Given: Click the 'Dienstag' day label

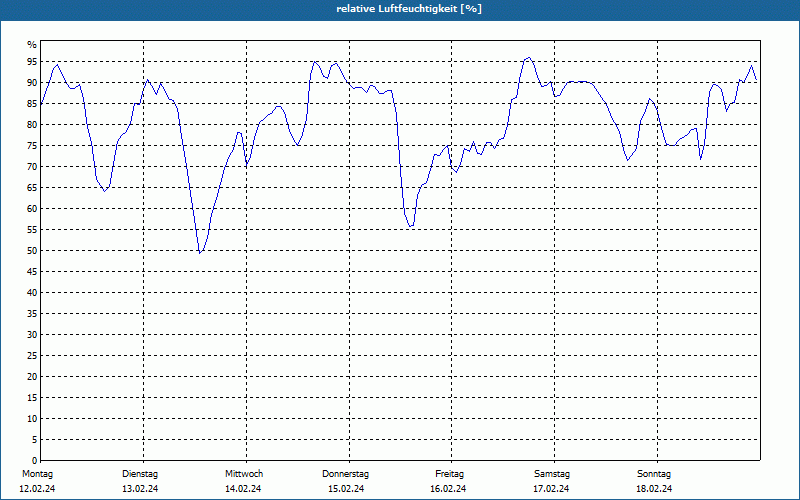Looking at the screenshot, I should [140, 474].
